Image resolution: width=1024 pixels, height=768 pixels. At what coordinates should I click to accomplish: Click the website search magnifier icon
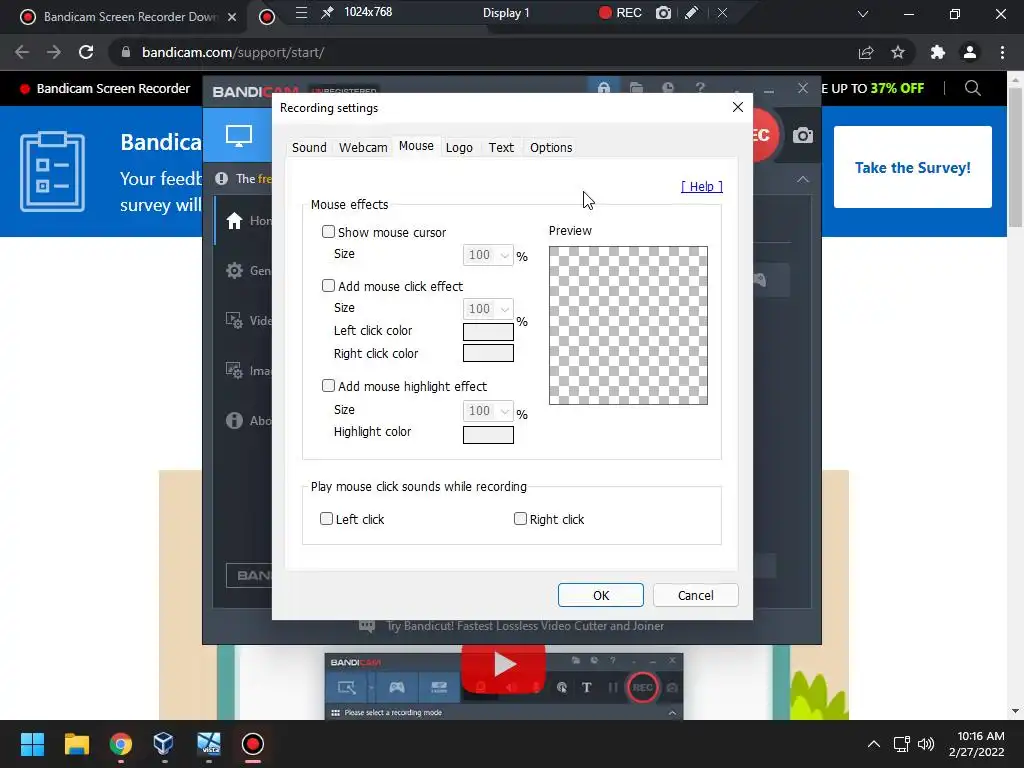coord(972,88)
